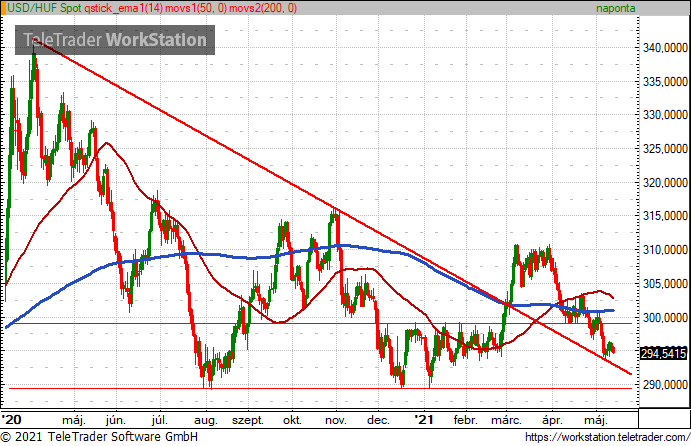Click the febr. label on time axis

coord(465,420)
